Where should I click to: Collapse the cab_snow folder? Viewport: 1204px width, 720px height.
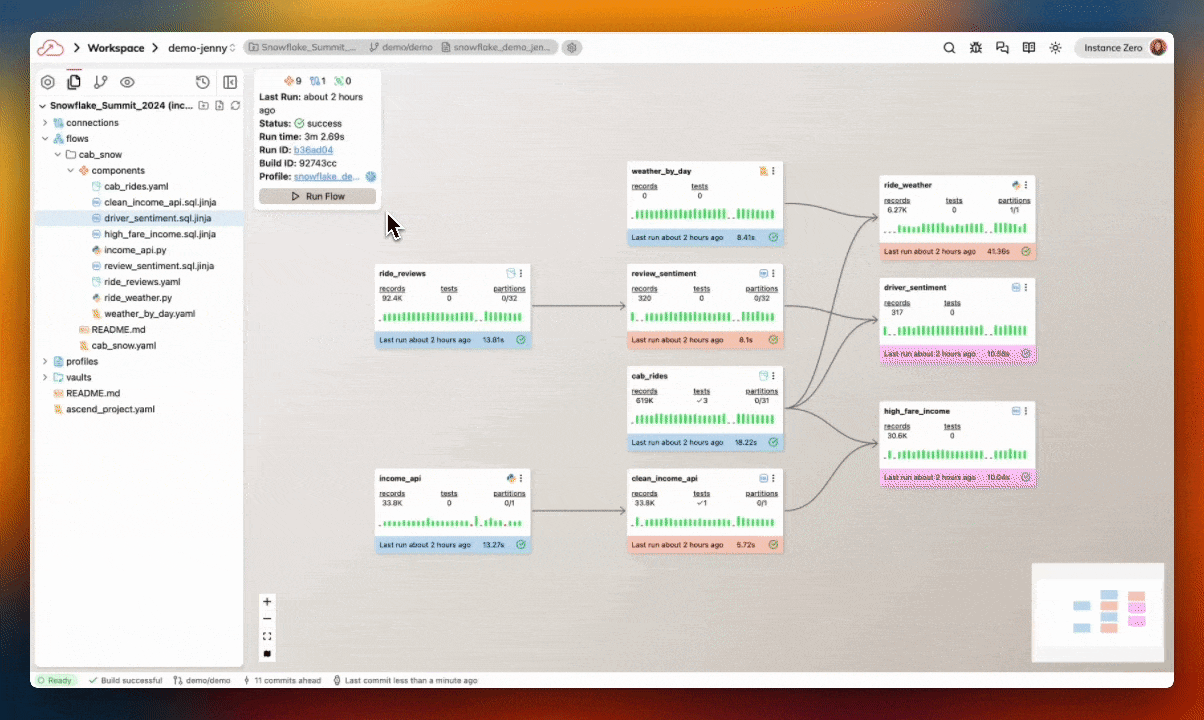pos(57,154)
